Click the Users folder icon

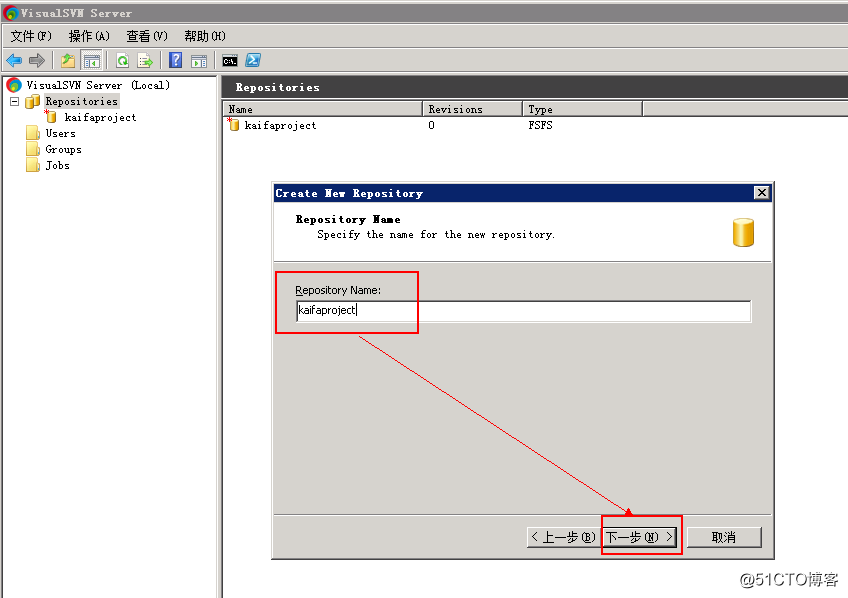[x=32, y=133]
